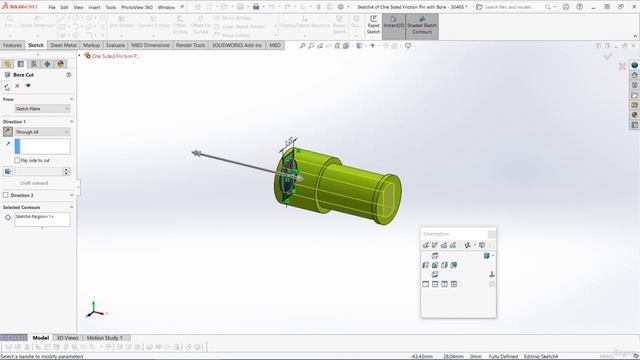640x360 pixels.
Task: Collapse the Direction 1 section chevron
Action: click(71, 122)
